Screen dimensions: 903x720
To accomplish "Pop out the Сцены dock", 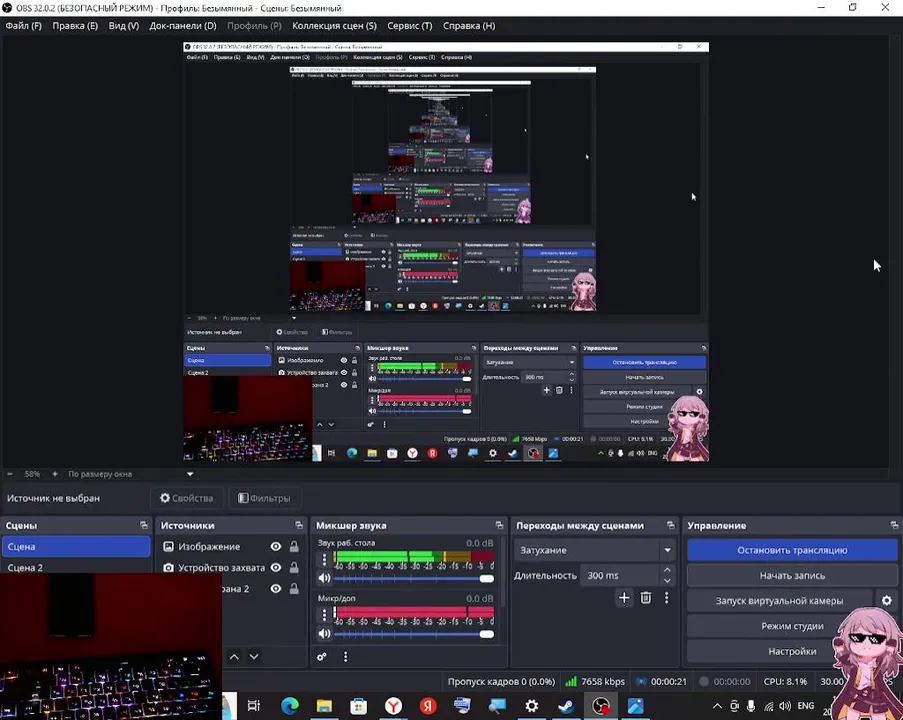I will 143,525.
